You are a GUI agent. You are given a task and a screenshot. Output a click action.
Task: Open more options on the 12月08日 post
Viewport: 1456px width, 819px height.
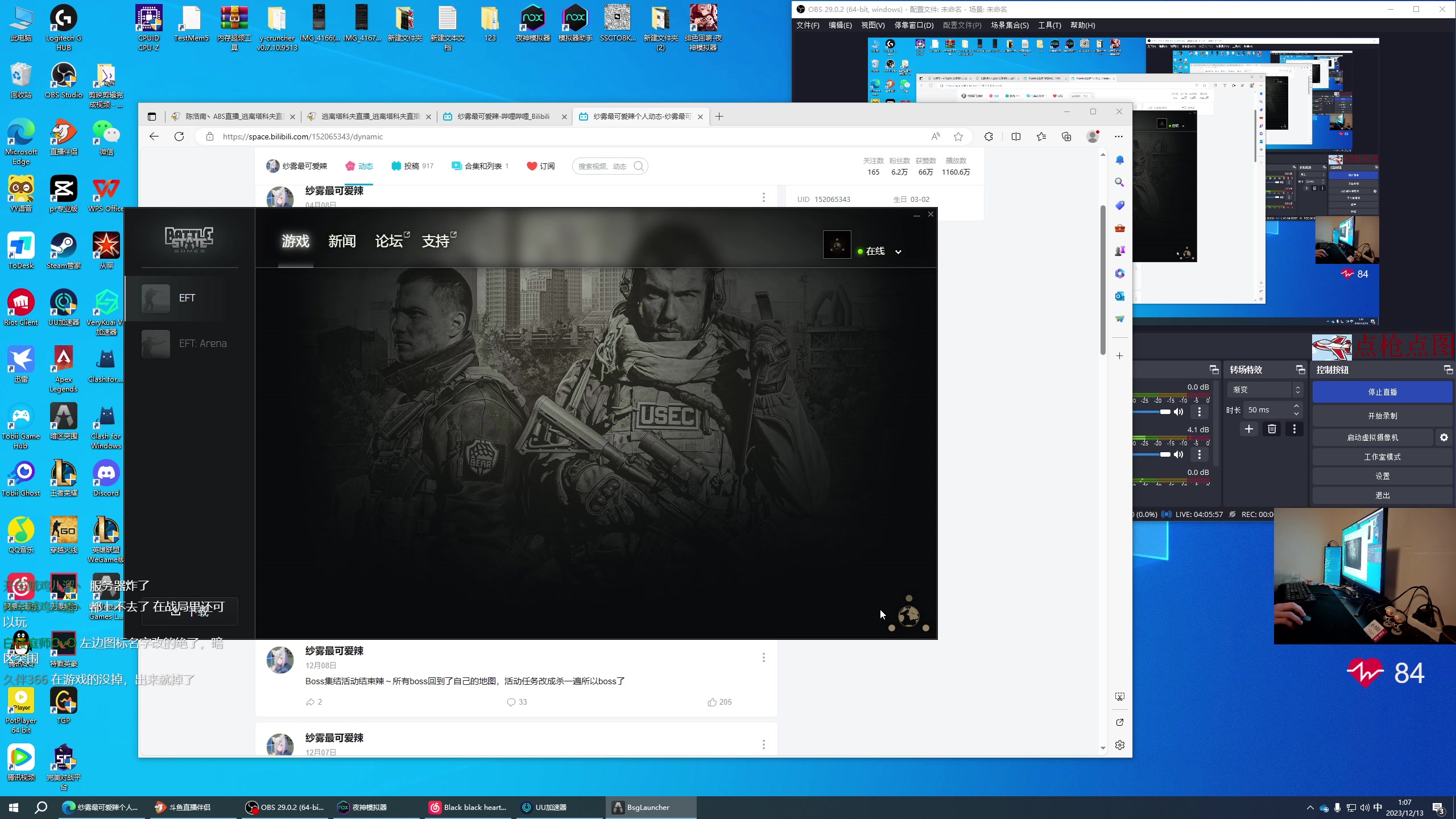(x=763, y=657)
